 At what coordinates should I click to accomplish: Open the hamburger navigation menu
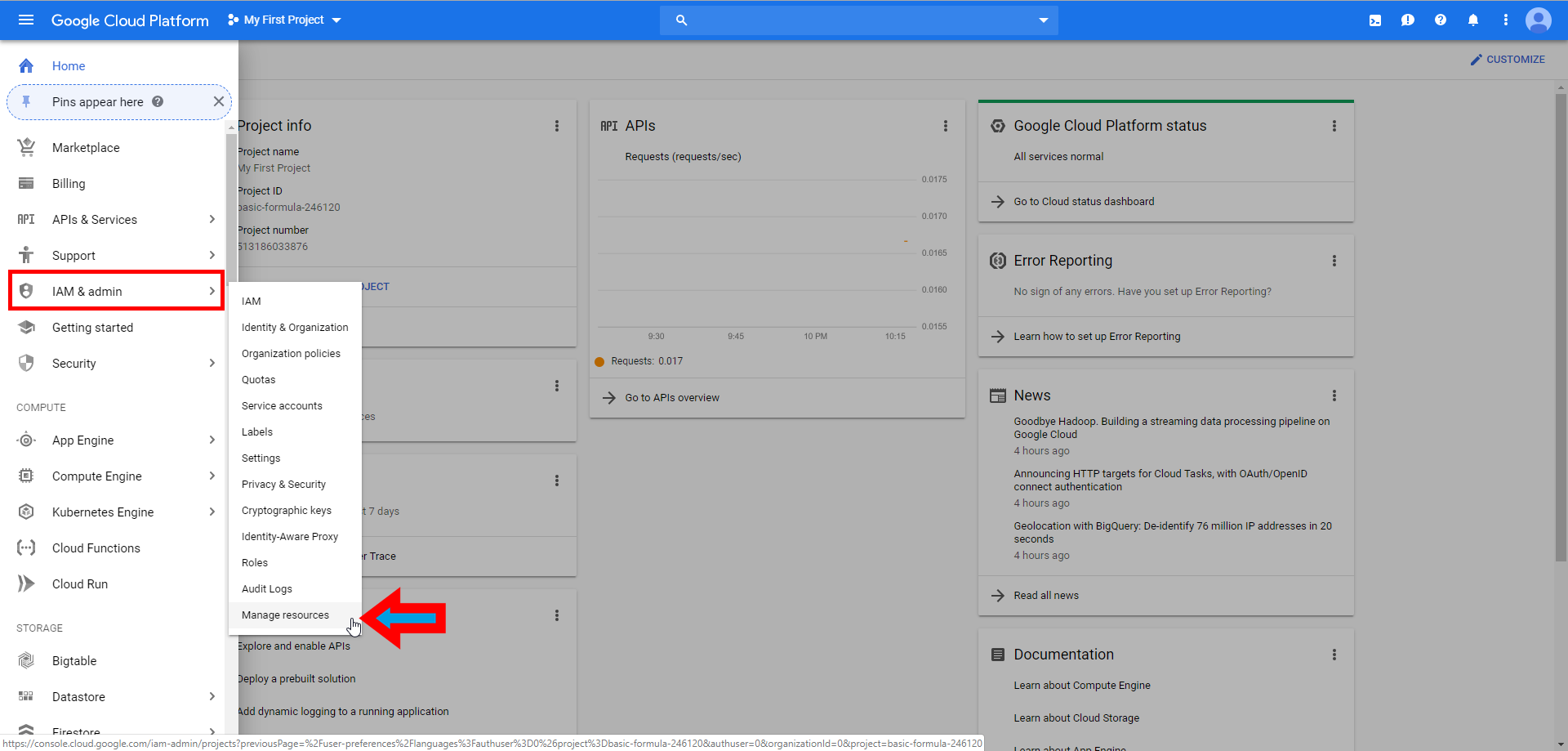(26, 20)
